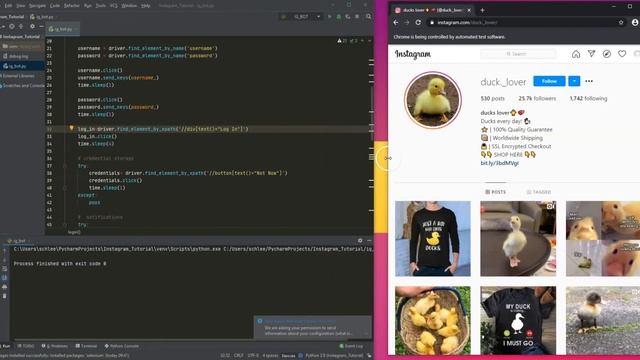Hide the project tool window
Screen dimensions: 640x360
41,26
